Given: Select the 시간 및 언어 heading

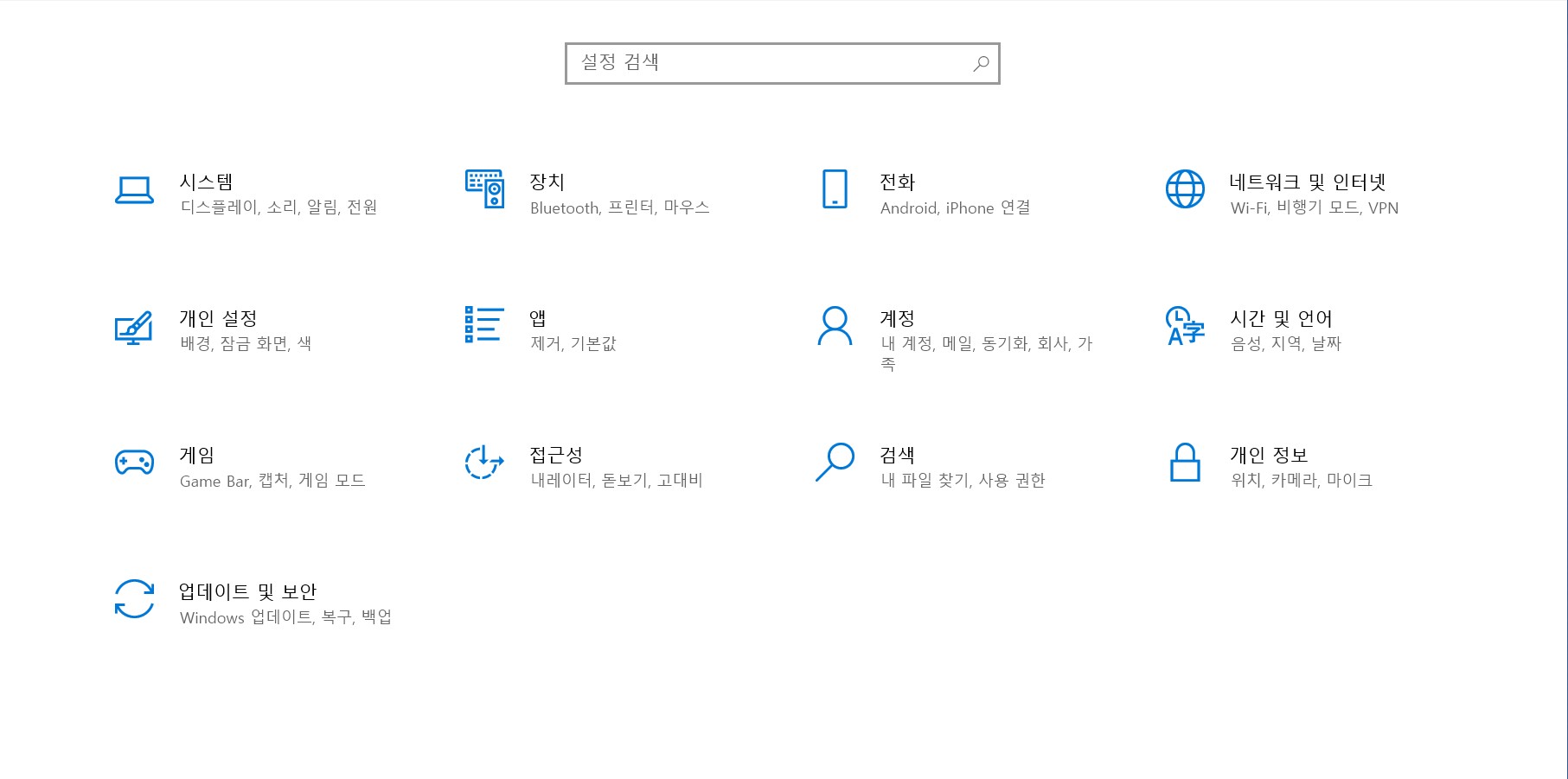Looking at the screenshot, I should click(1281, 319).
